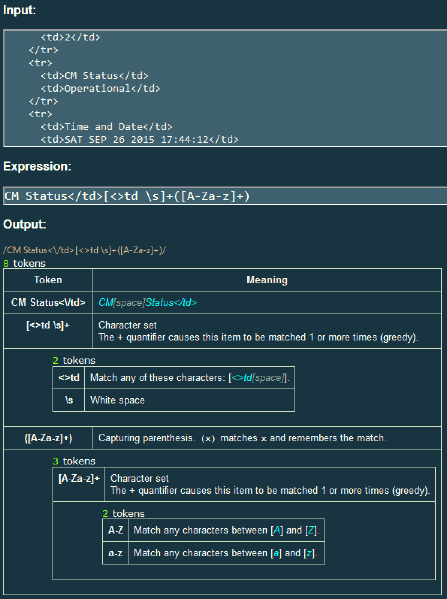Click the '8 tokens' count label
This screenshot has height=599, width=447.
(24, 263)
